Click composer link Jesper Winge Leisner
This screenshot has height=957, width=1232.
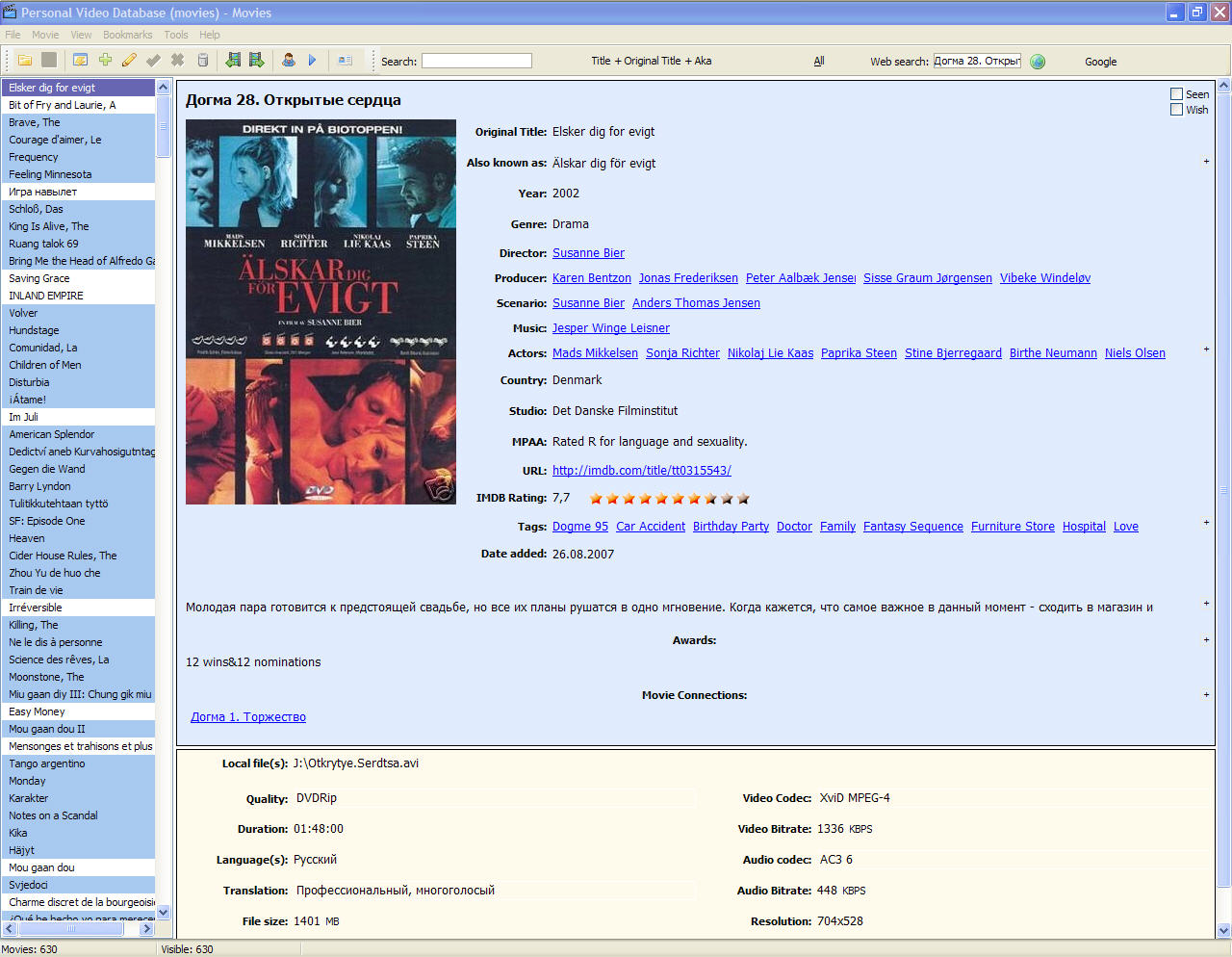point(611,328)
